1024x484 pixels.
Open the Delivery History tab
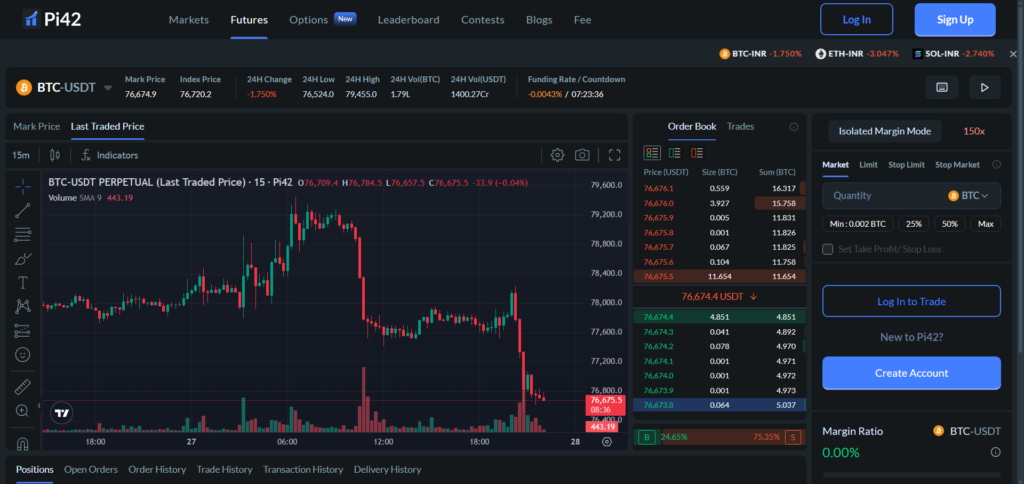point(387,469)
